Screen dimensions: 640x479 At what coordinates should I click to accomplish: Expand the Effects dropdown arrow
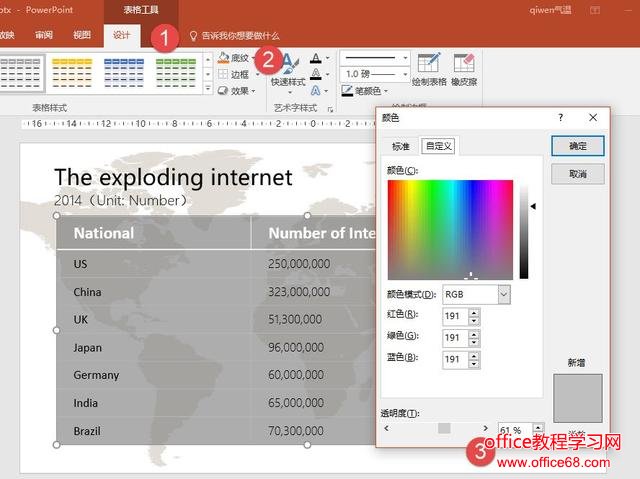click(x=253, y=91)
